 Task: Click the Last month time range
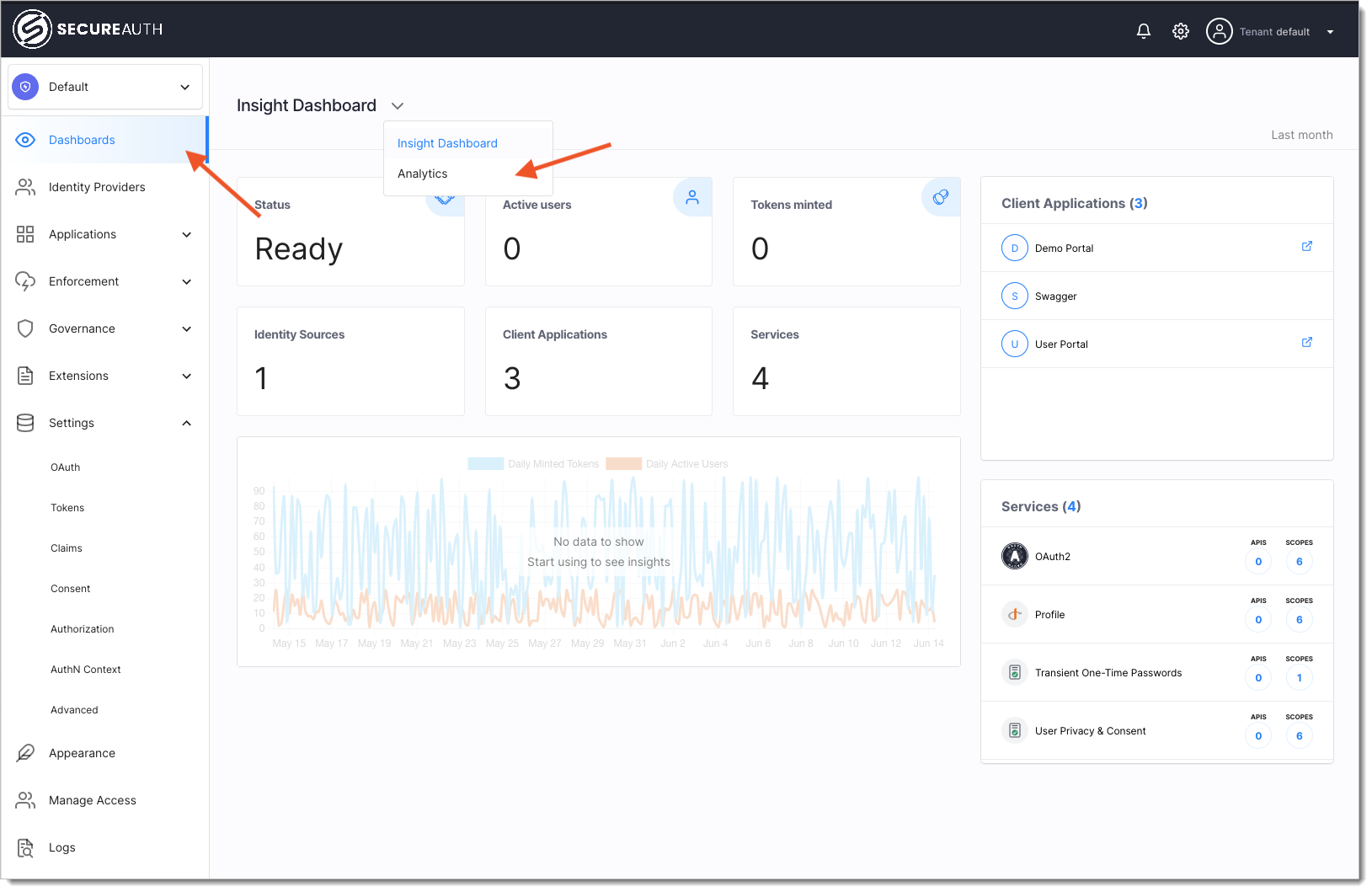1301,135
